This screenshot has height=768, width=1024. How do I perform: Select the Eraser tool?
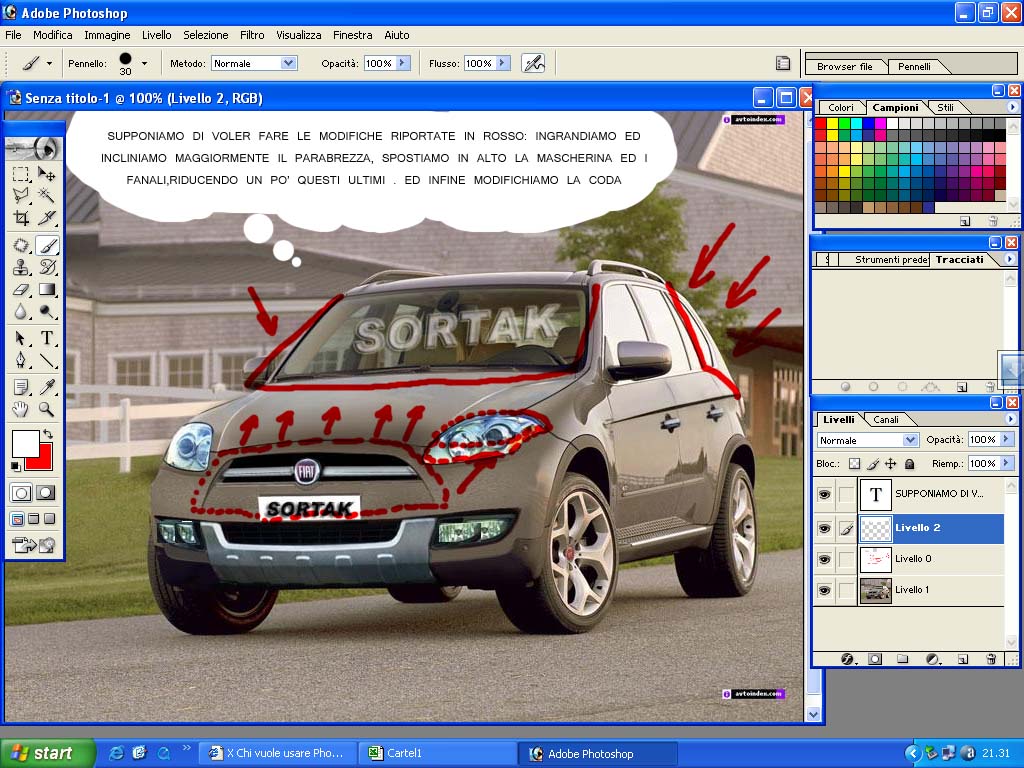(x=21, y=289)
